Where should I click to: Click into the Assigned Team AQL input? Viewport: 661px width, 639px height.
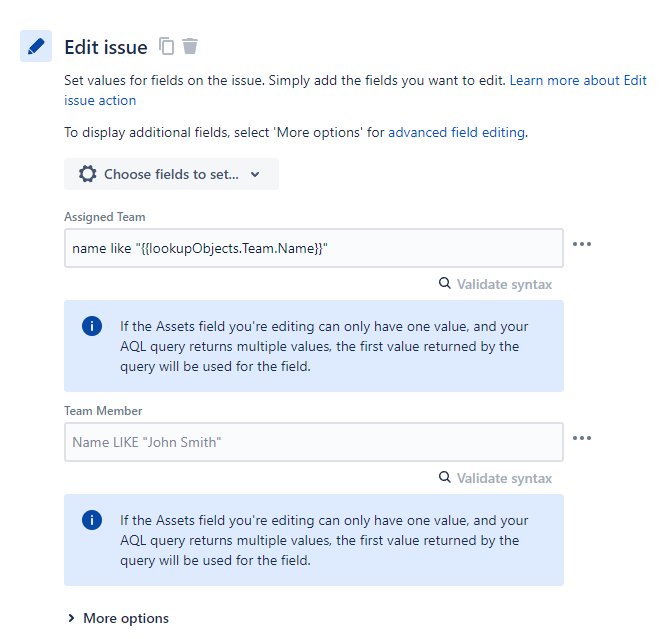point(313,248)
